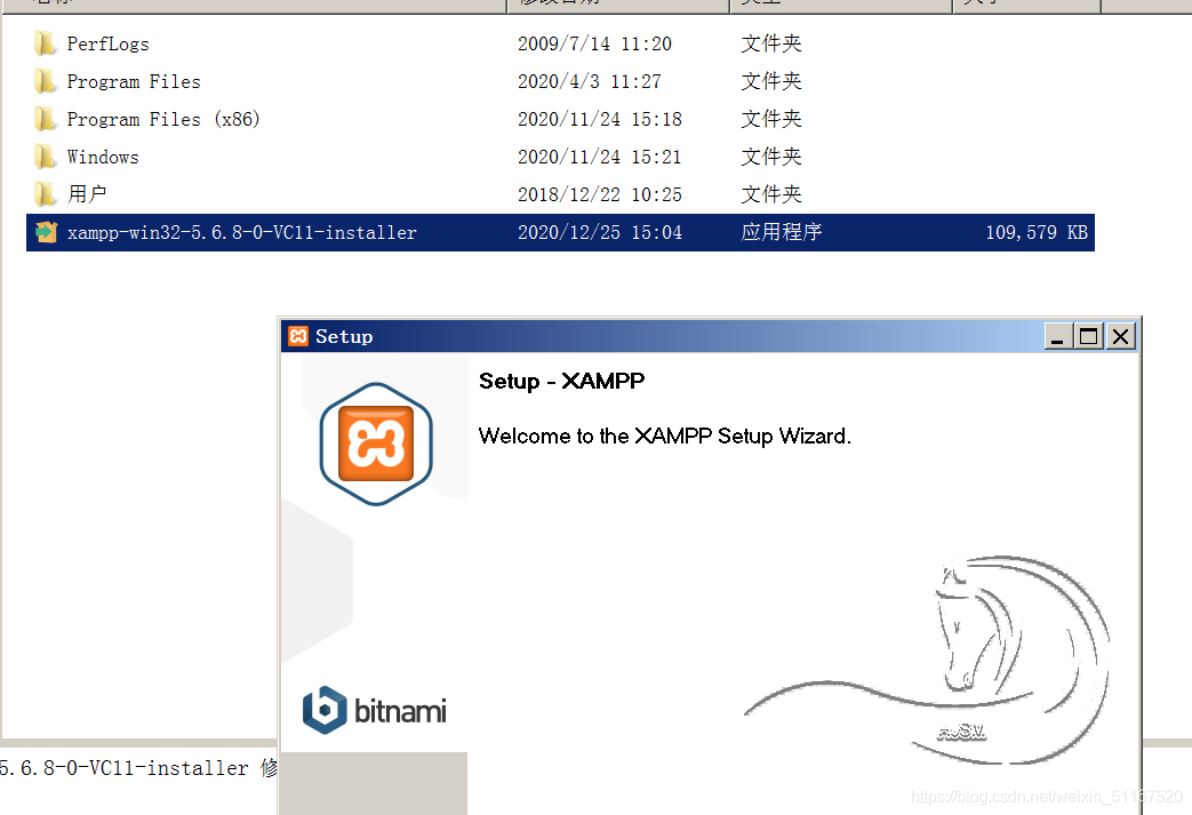Select the Program Files (x86) folder icon
The width and height of the screenshot is (1192, 815).
coord(45,119)
